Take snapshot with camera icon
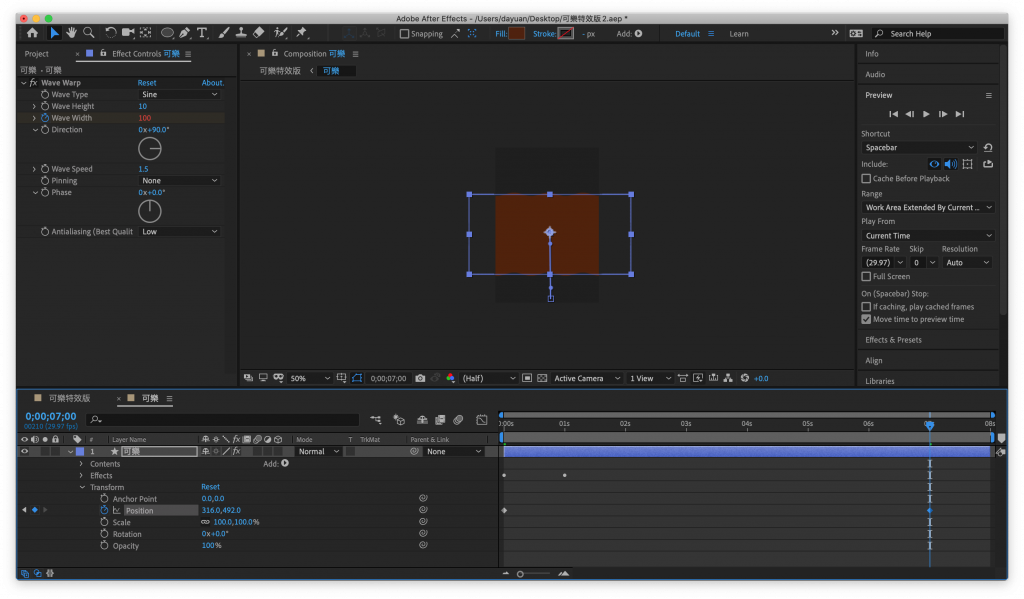This screenshot has height=599, width=1024. point(420,379)
